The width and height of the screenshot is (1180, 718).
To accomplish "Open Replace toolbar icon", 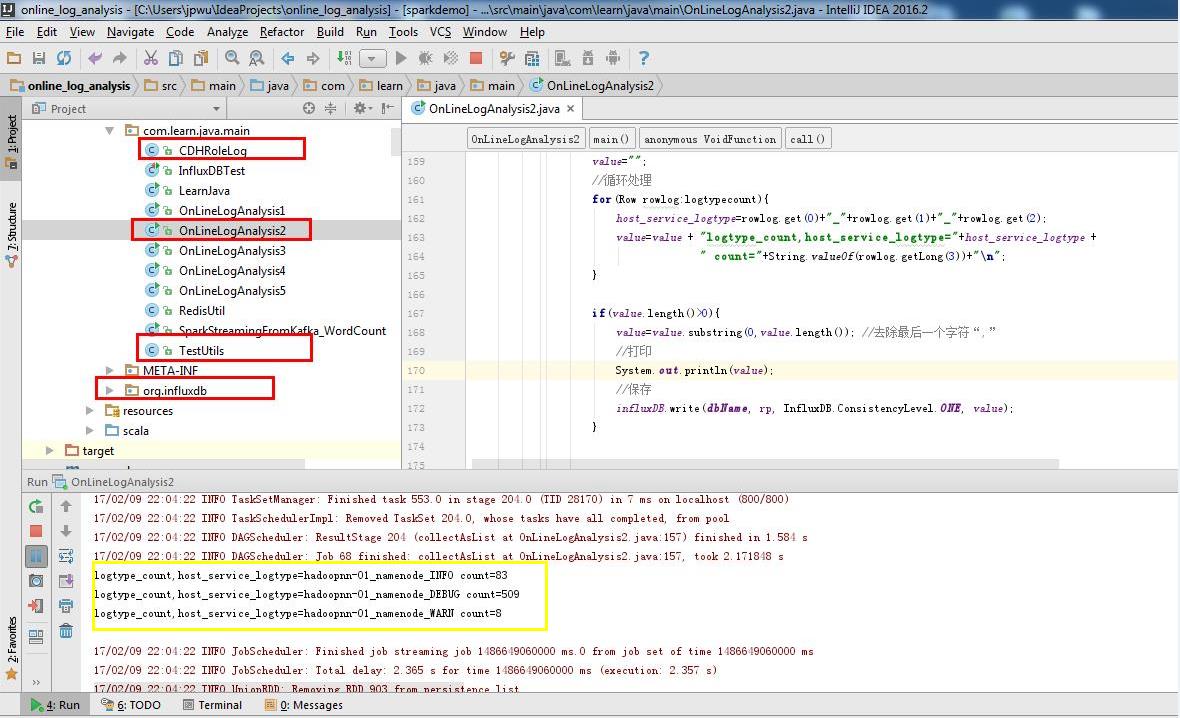I will click(x=257, y=58).
